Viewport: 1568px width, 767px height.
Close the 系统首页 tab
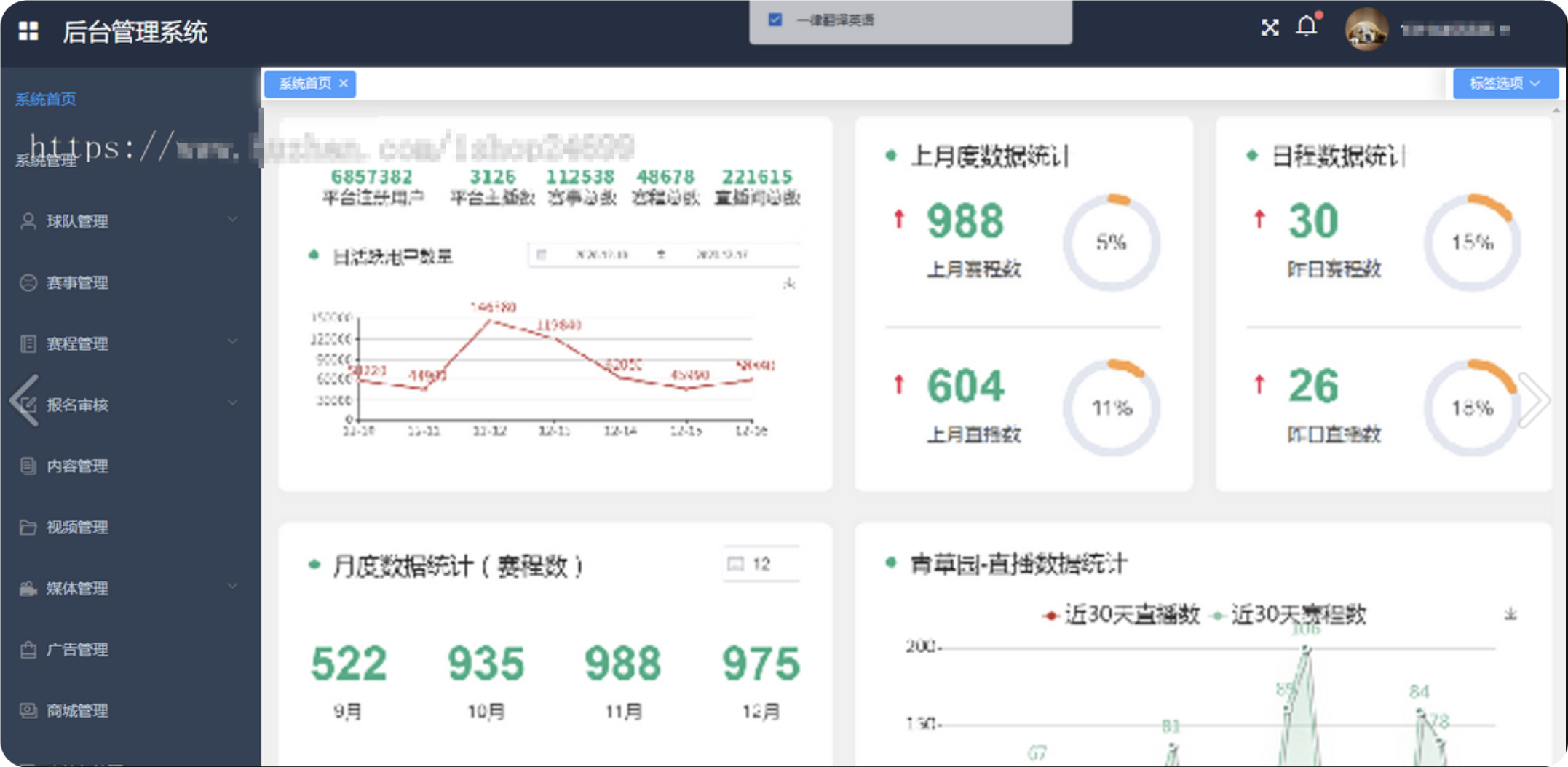point(344,84)
